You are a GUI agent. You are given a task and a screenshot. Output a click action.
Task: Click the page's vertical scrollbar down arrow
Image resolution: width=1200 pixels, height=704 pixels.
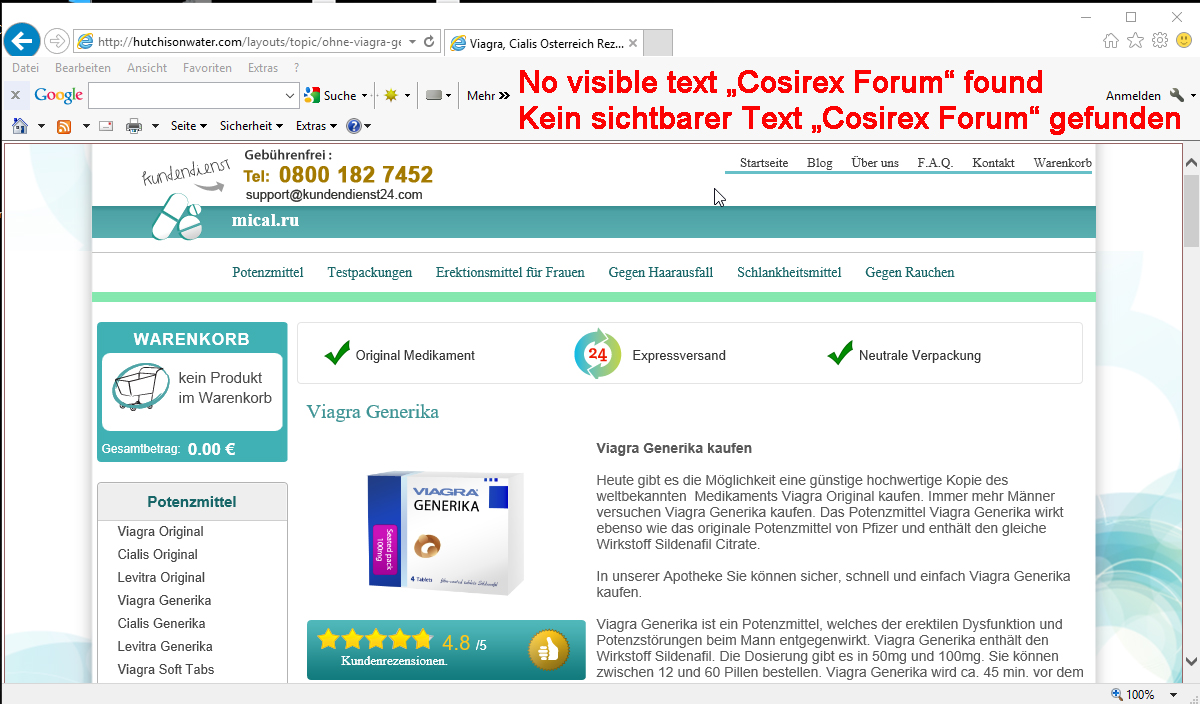tap(1191, 661)
